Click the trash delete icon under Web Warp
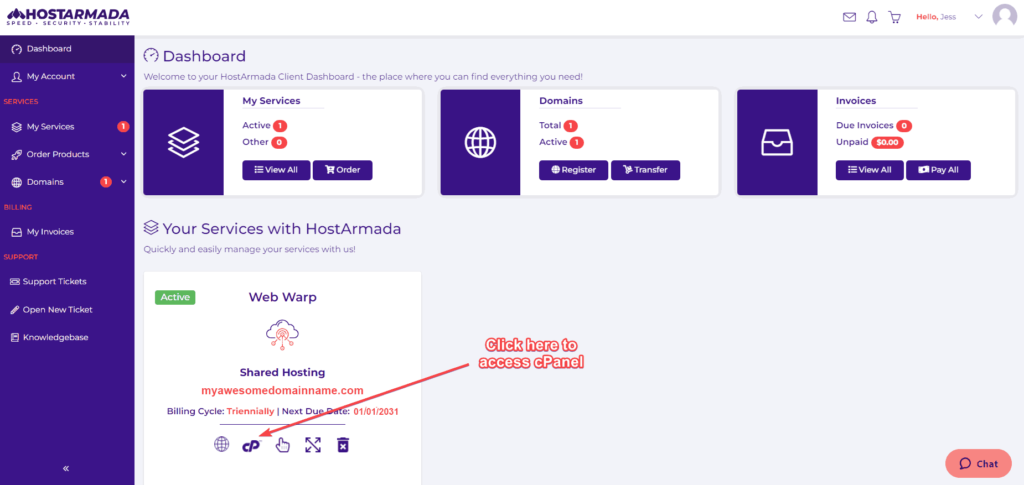The image size is (1024, 485). pyautogui.click(x=343, y=445)
